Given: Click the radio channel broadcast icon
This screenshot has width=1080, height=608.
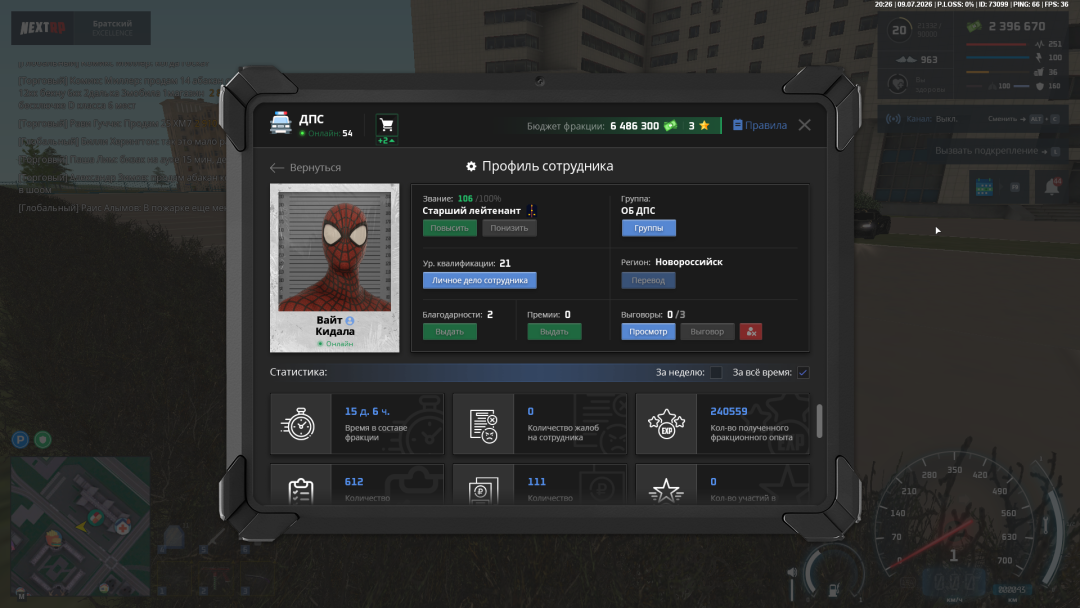Looking at the screenshot, I should click(893, 118).
